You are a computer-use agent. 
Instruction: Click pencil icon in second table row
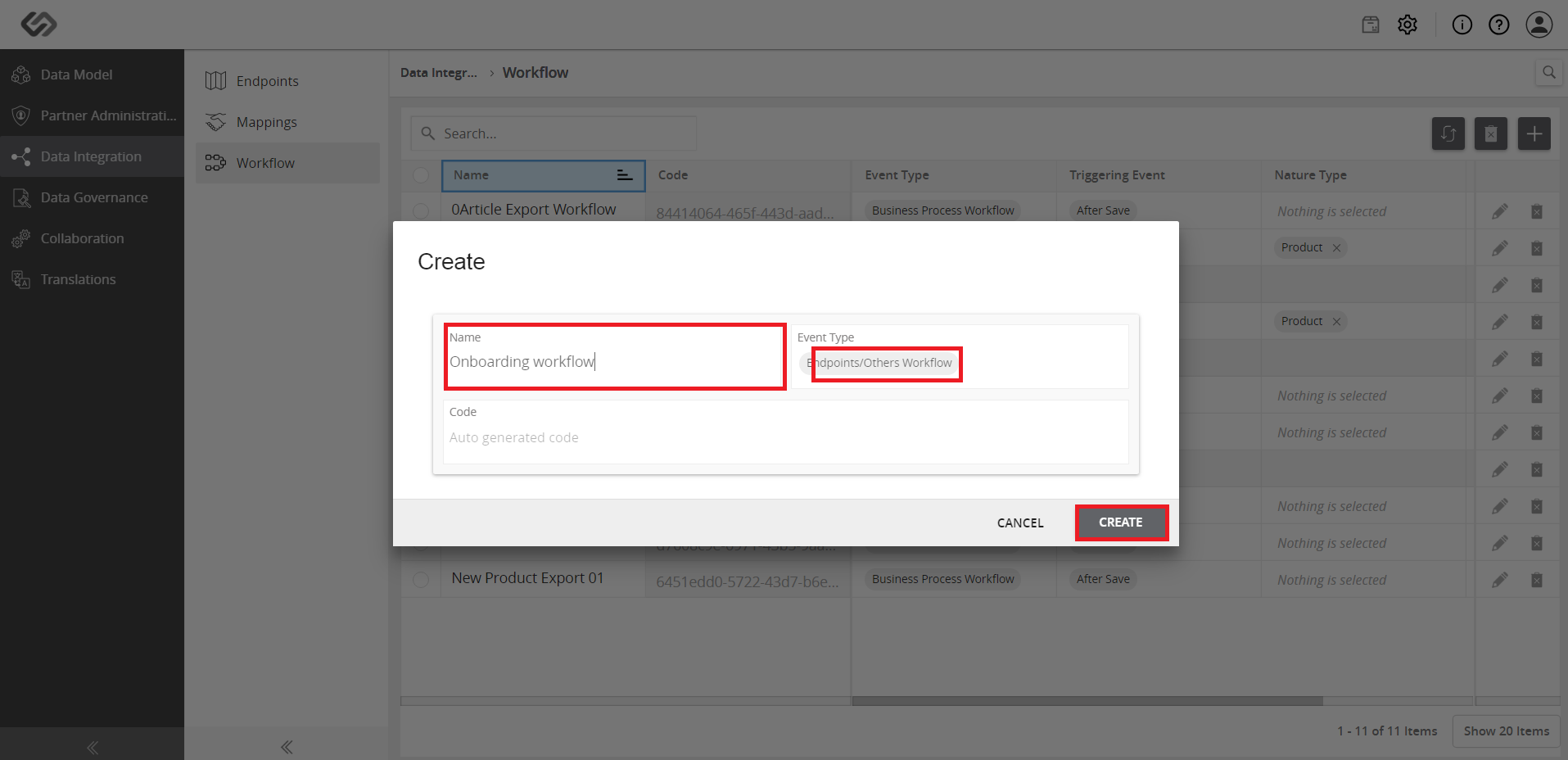click(x=1499, y=248)
